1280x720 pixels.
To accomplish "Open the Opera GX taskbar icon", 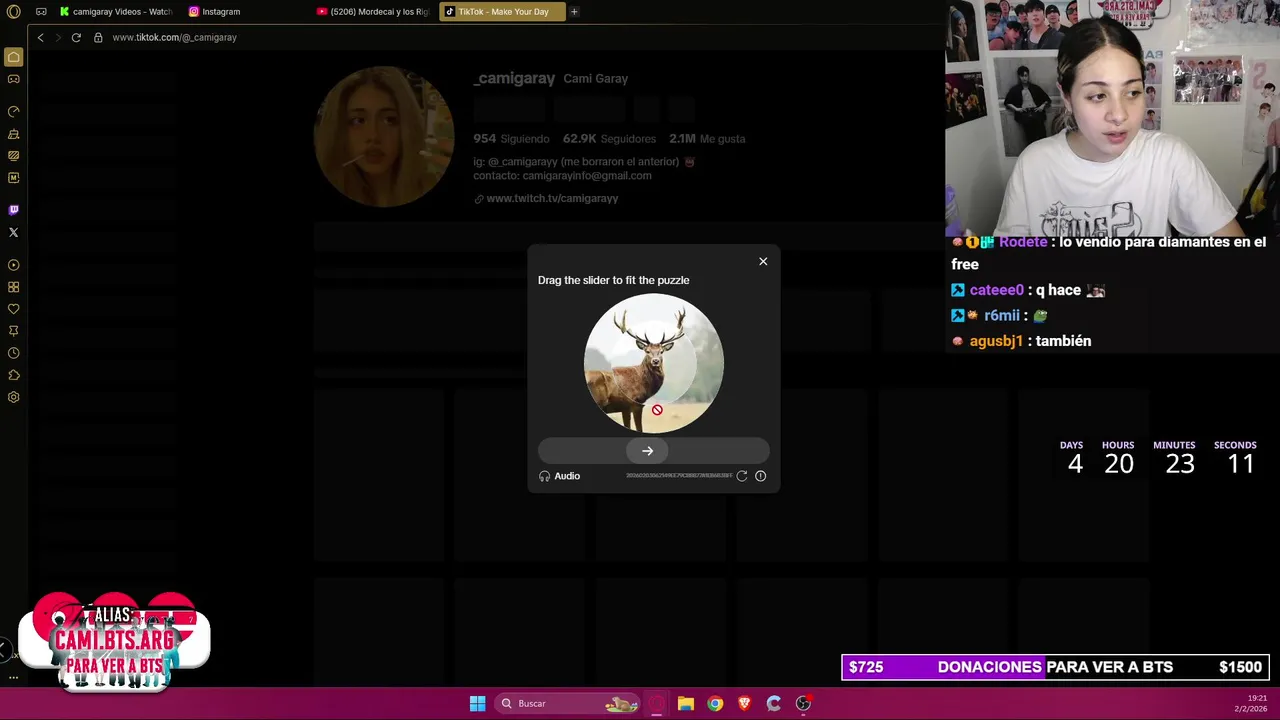I will pos(656,703).
